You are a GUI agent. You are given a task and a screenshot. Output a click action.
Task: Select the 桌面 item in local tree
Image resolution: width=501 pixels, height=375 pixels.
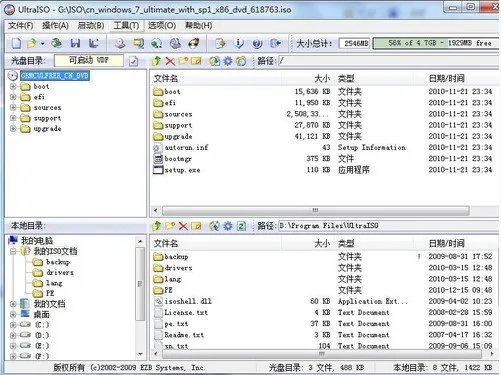(x=41, y=314)
